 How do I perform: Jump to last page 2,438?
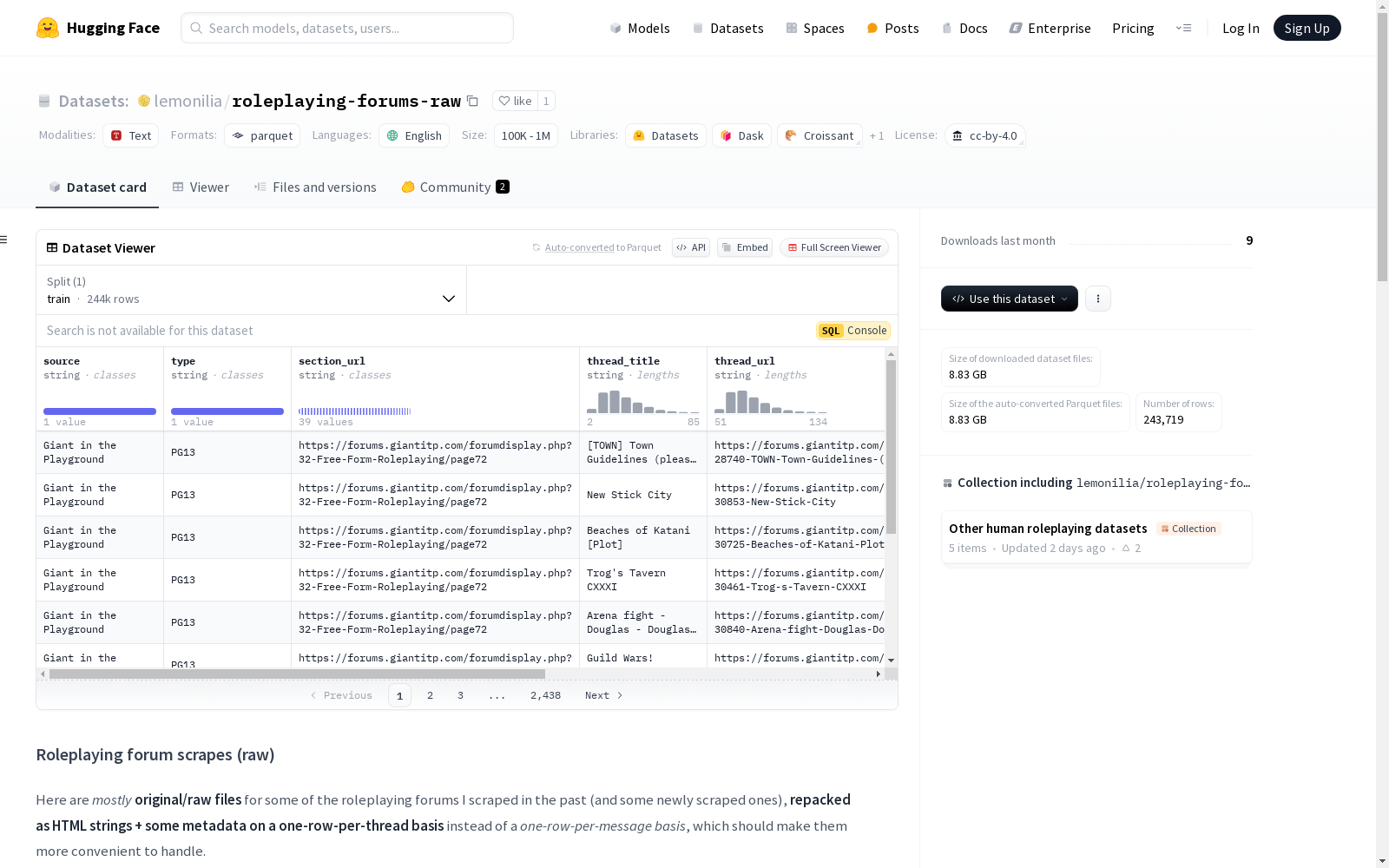click(545, 695)
